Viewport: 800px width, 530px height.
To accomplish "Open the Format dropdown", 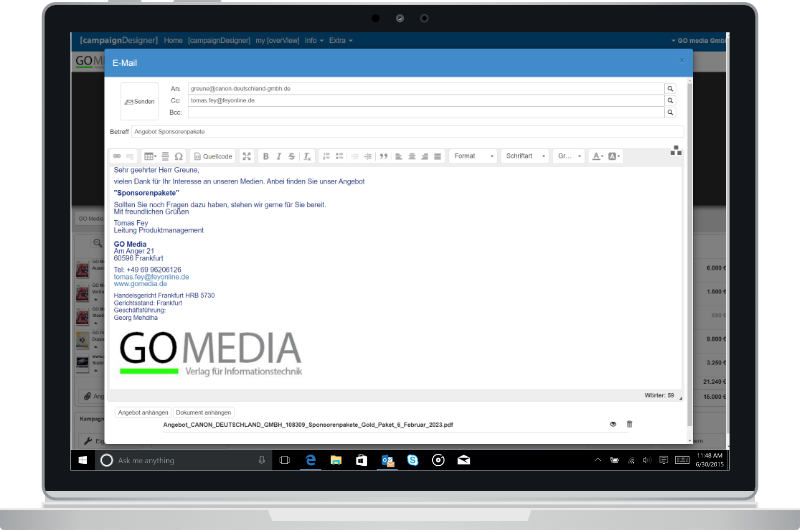I will [x=472, y=156].
